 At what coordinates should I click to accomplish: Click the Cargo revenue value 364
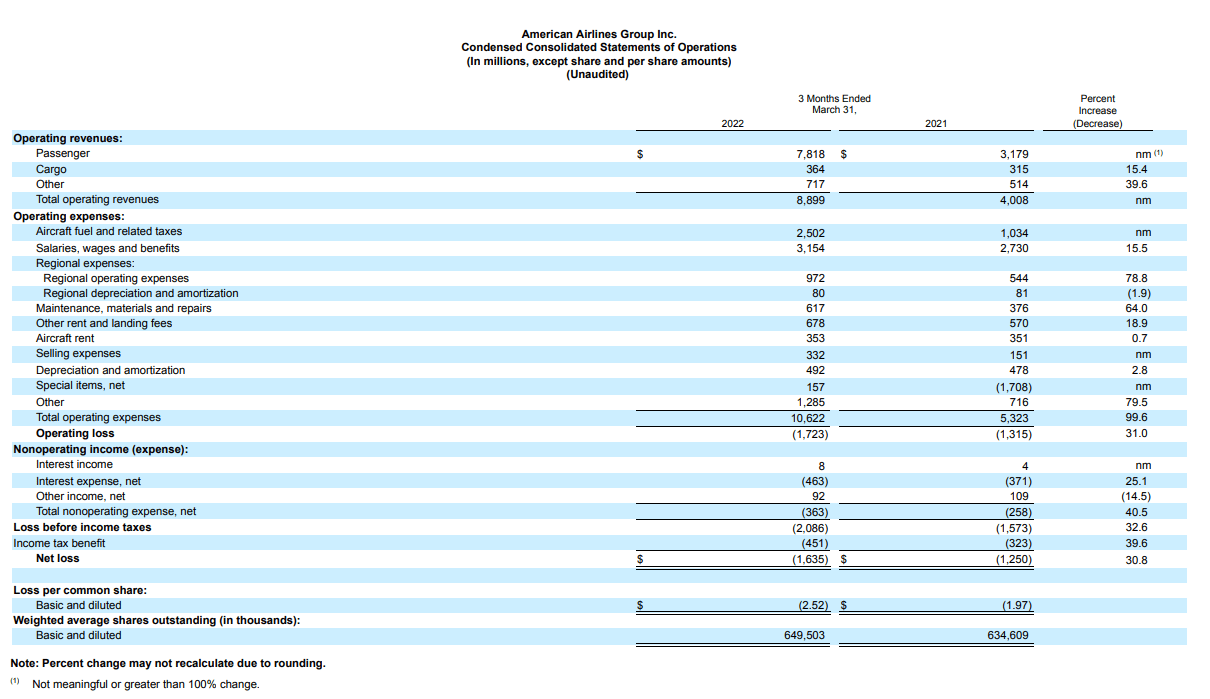(815, 169)
